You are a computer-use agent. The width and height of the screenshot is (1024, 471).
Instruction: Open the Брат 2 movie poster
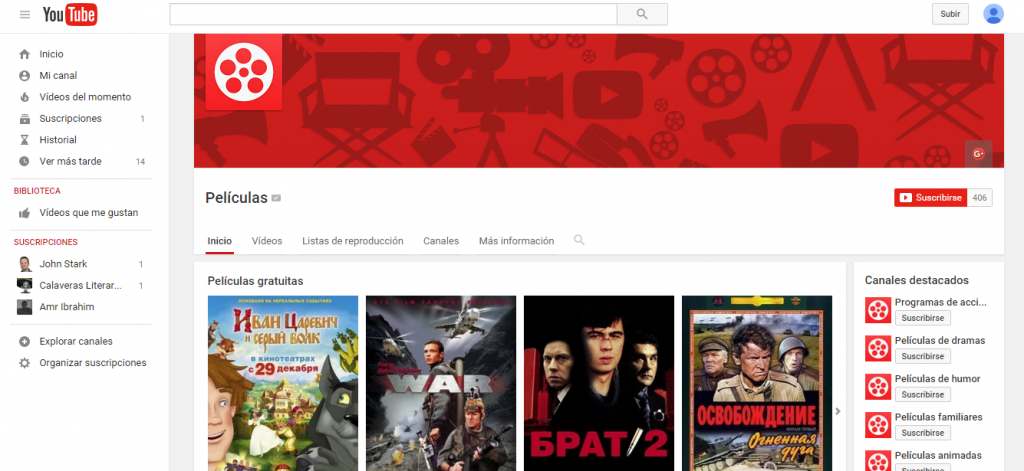coord(599,383)
